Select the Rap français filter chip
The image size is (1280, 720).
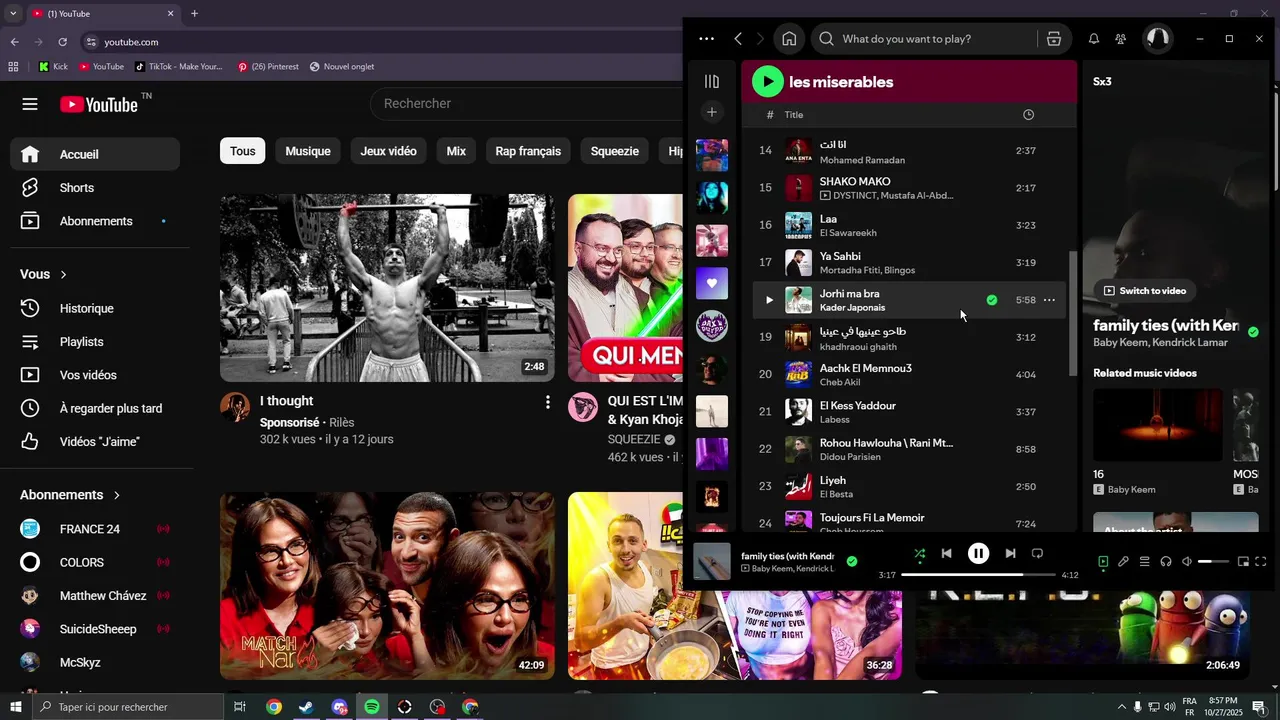(x=528, y=151)
